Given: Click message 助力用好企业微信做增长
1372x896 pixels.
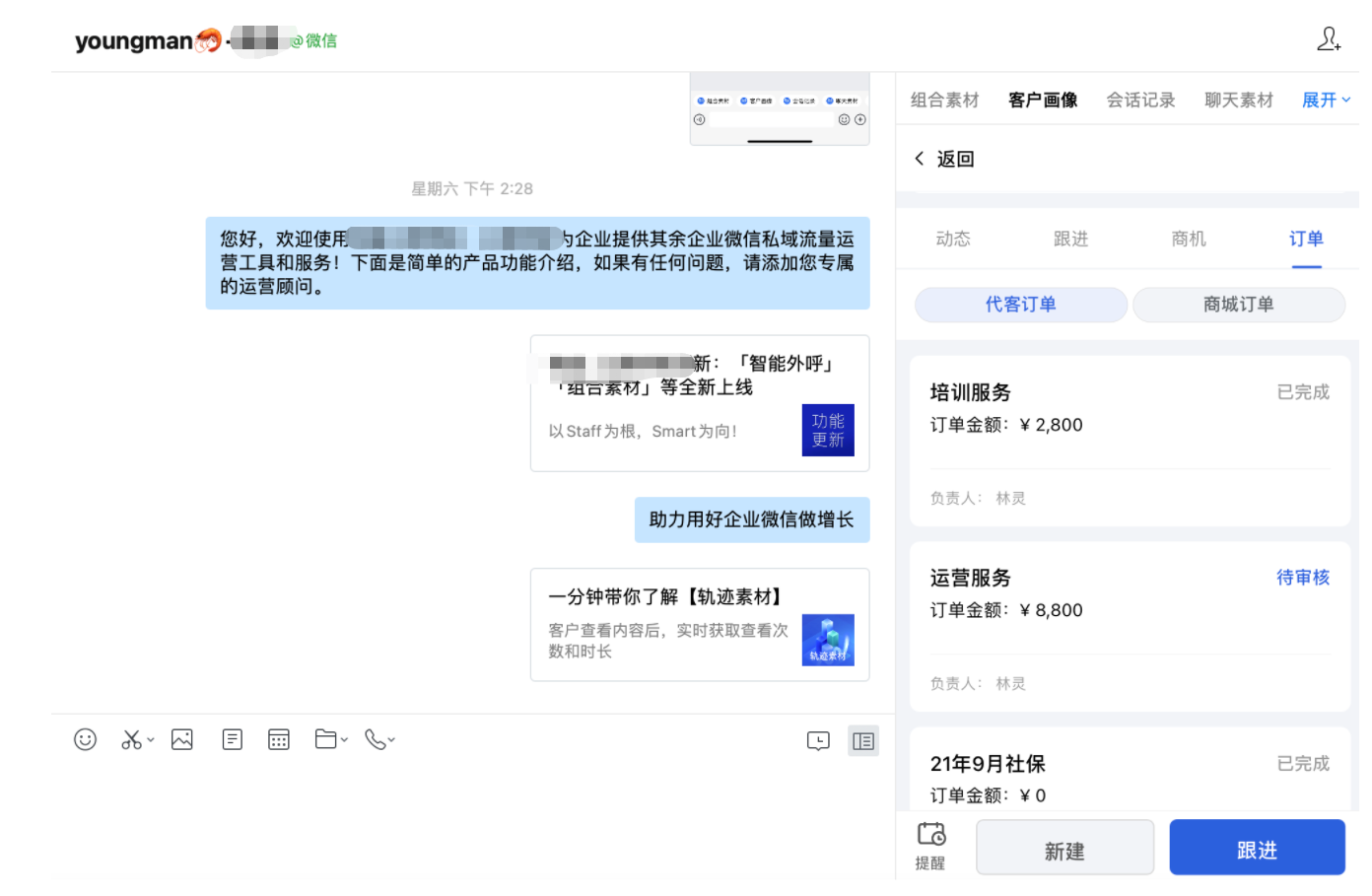Looking at the screenshot, I should point(752,519).
